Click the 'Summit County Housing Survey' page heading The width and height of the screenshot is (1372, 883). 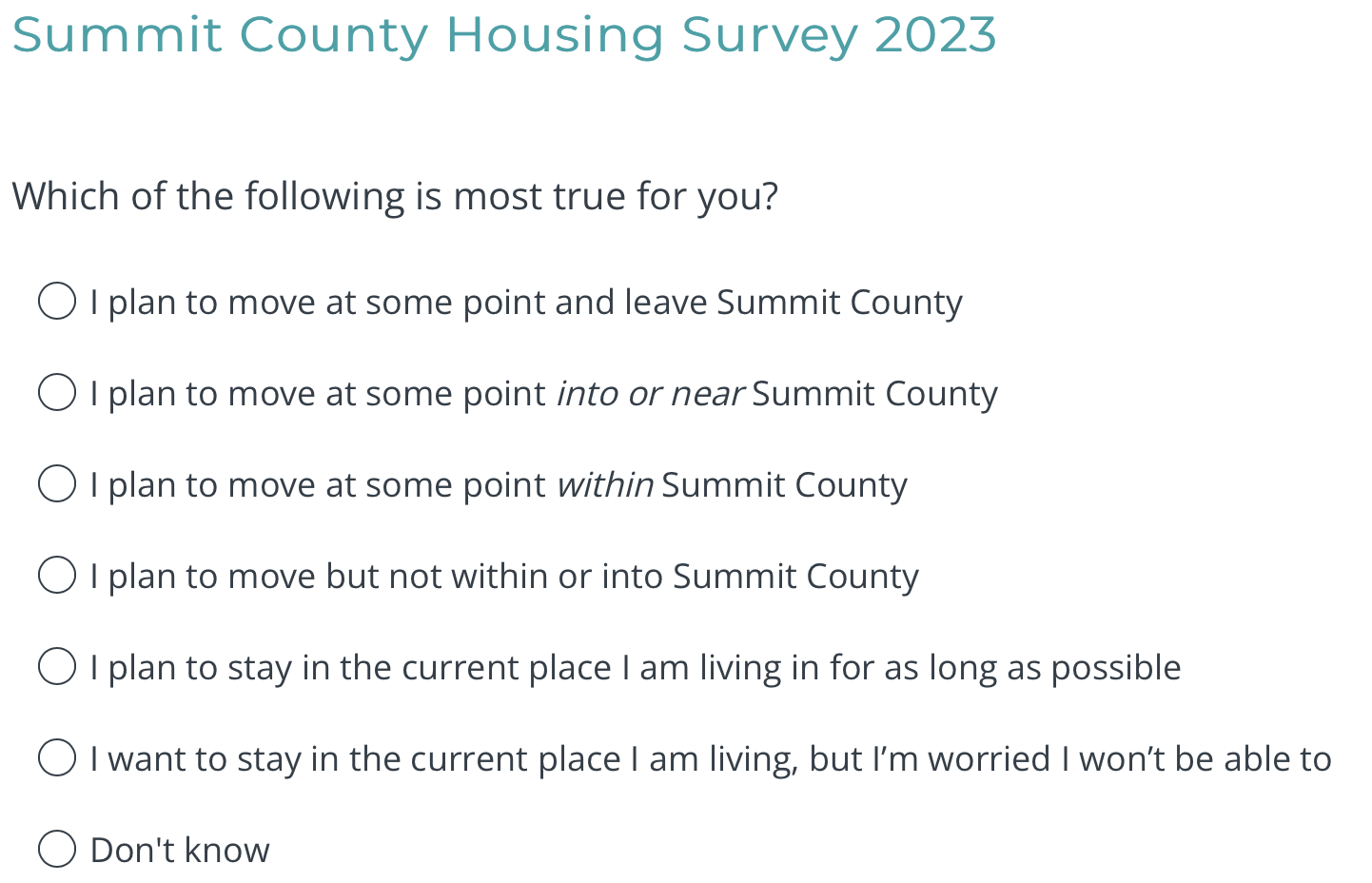(438, 35)
